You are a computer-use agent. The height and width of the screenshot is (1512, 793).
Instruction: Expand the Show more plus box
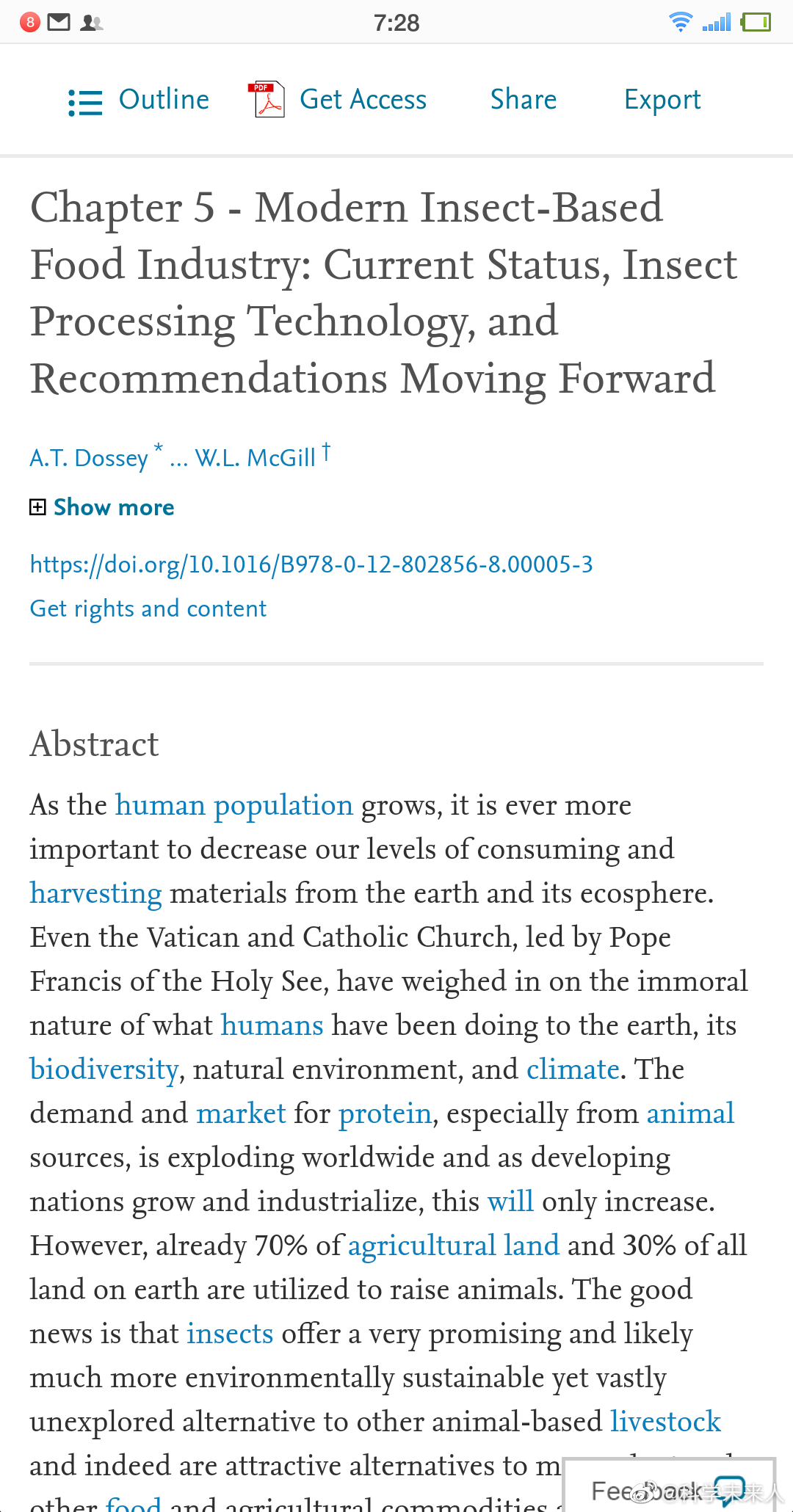(37, 507)
